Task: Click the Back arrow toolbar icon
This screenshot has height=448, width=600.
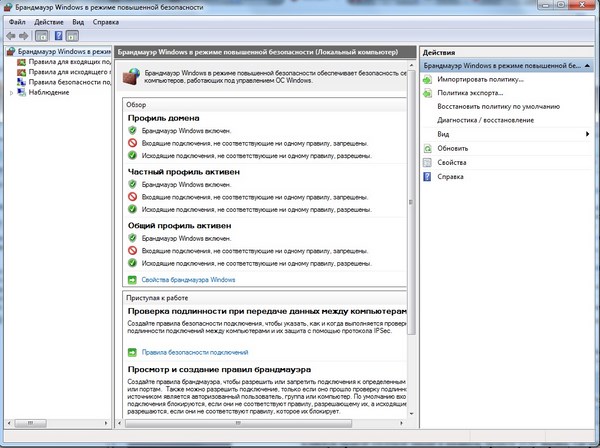Action: tap(11, 36)
